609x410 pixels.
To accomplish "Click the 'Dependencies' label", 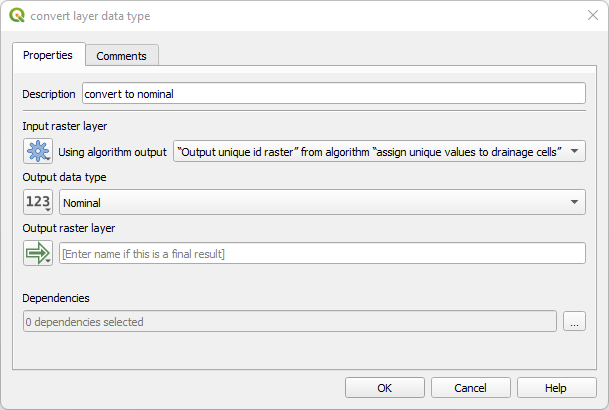I will 56,298.
